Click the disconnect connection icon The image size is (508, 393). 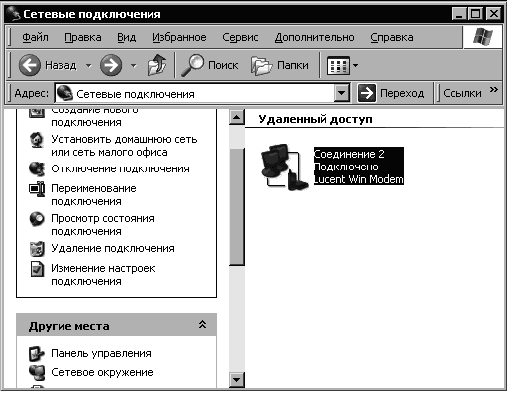coord(37,169)
